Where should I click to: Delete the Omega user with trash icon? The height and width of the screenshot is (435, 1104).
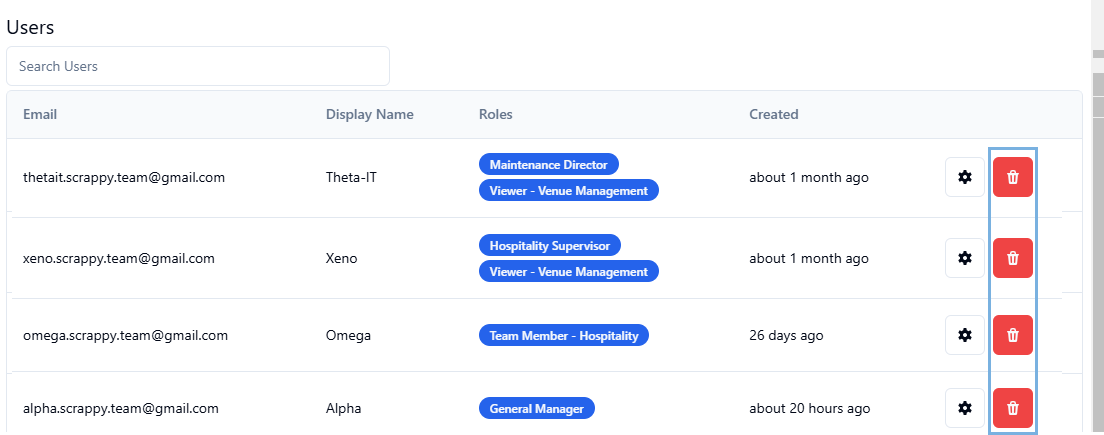(x=1012, y=335)
